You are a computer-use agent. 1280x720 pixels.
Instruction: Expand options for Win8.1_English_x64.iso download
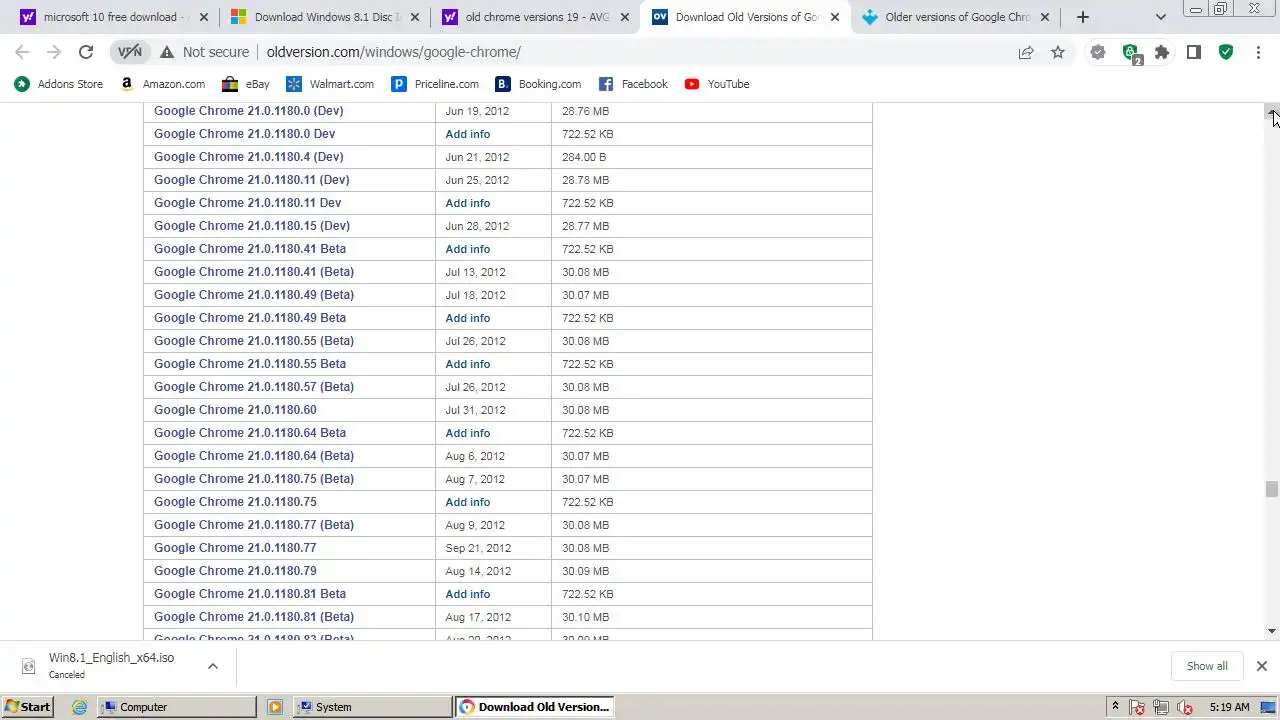point(212,666)
